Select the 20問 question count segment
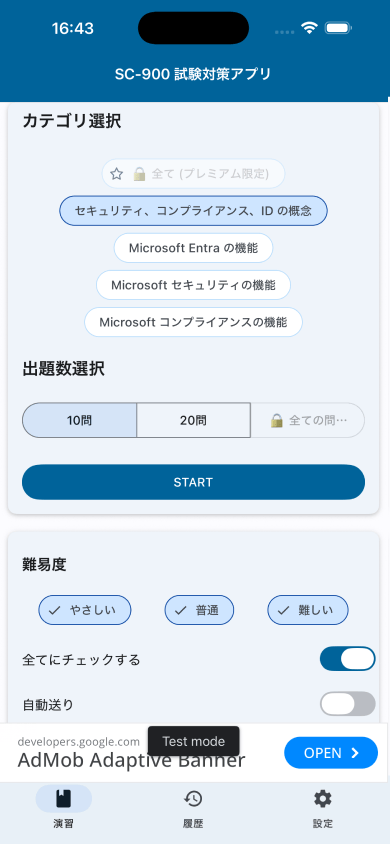The image size is (390, 844). pyautogui.click(x=194, y=420)
